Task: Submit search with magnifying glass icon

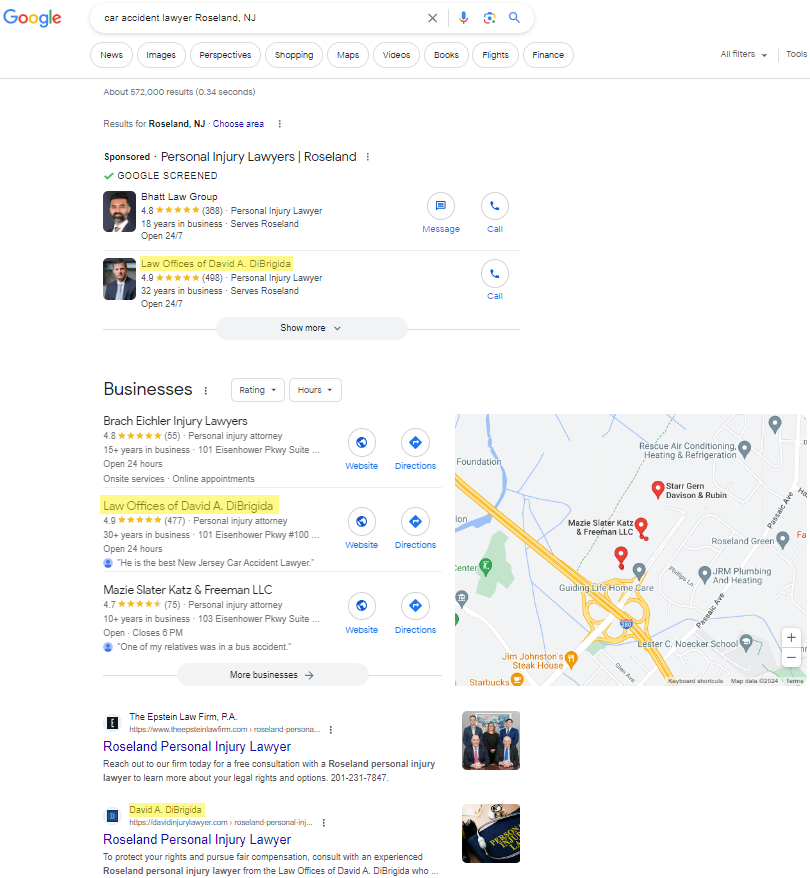Action: coord(514,18)
